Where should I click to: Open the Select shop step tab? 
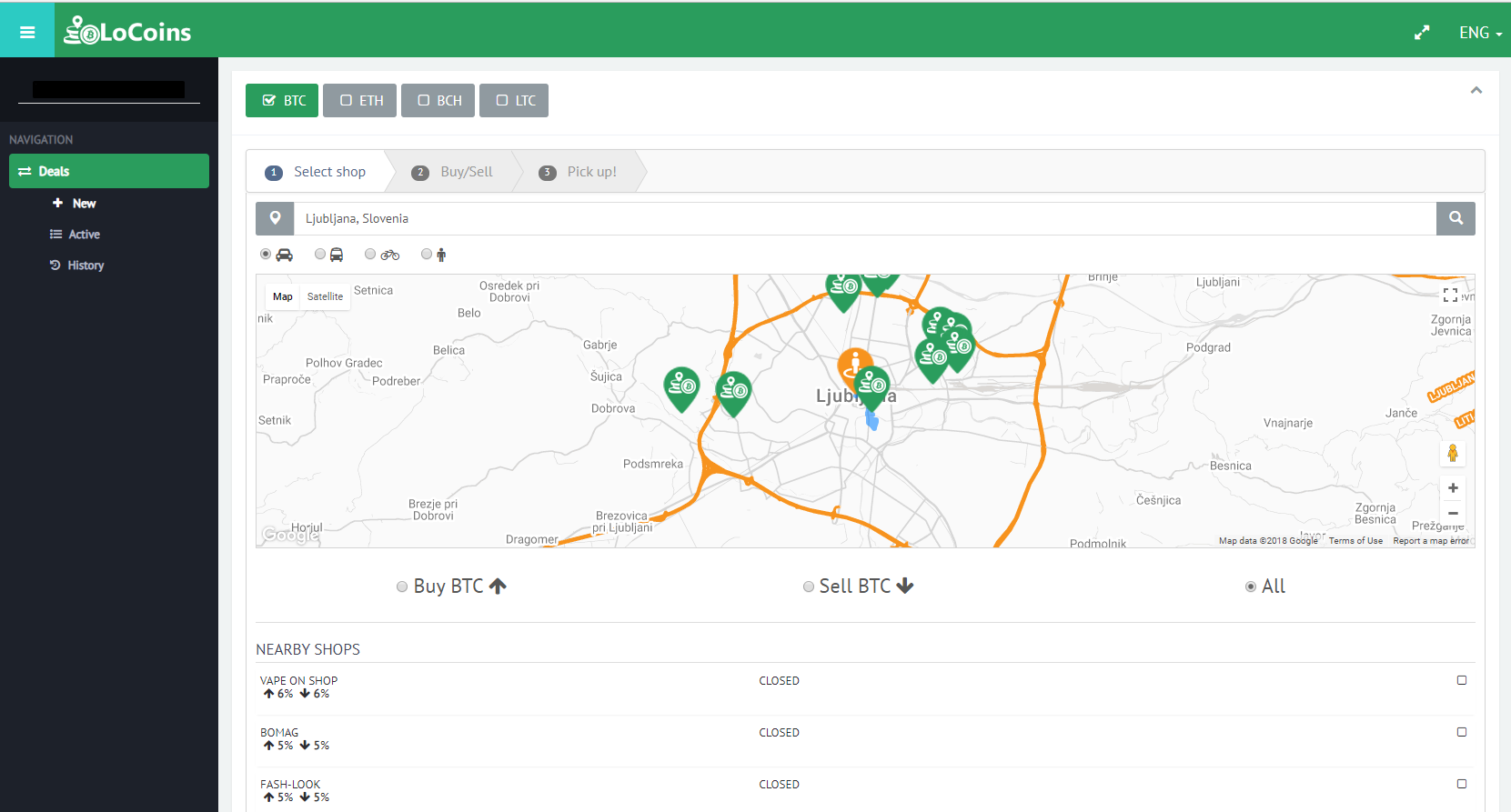316,172
